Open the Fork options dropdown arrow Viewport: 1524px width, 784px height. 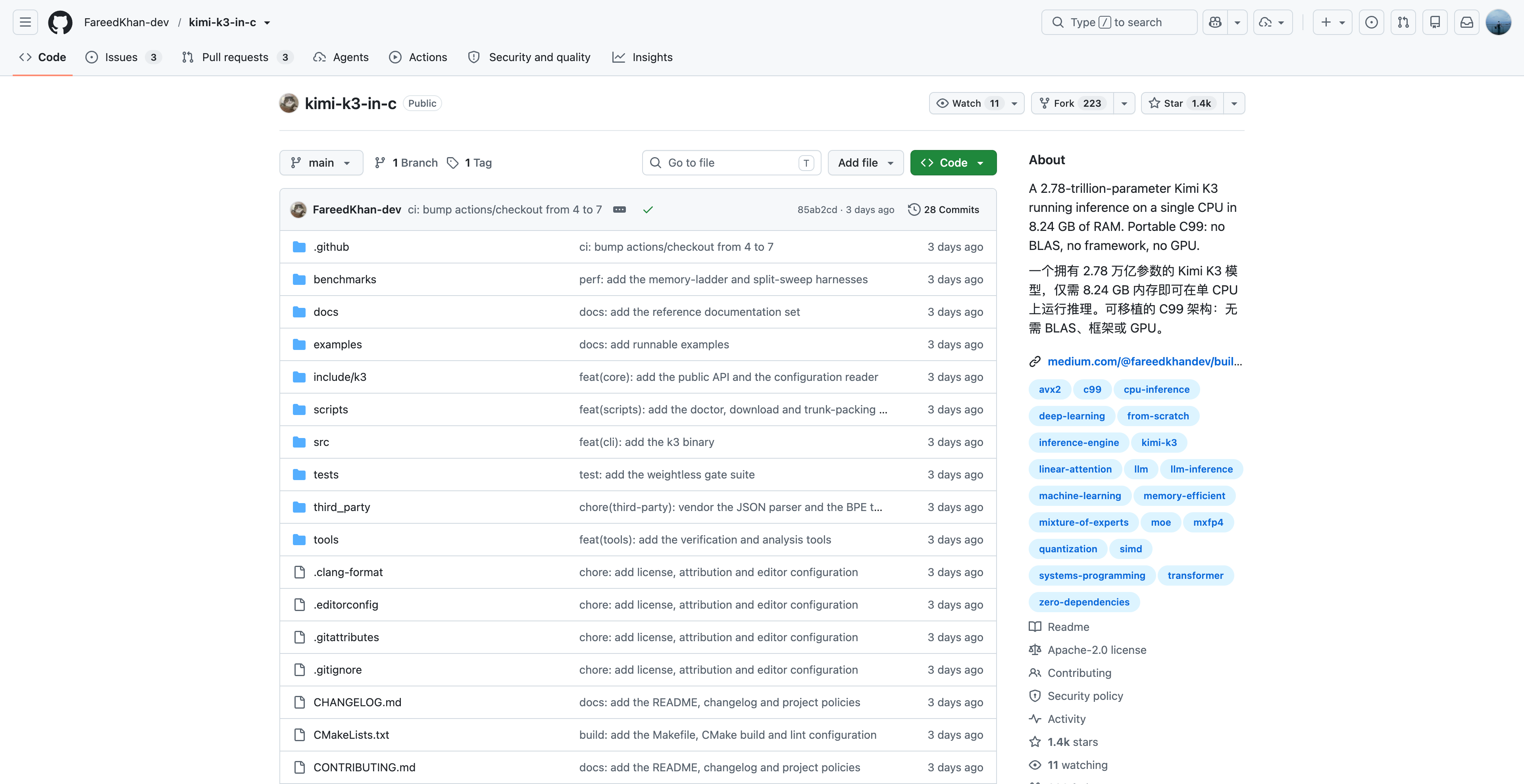click(x=1124, y=104)
